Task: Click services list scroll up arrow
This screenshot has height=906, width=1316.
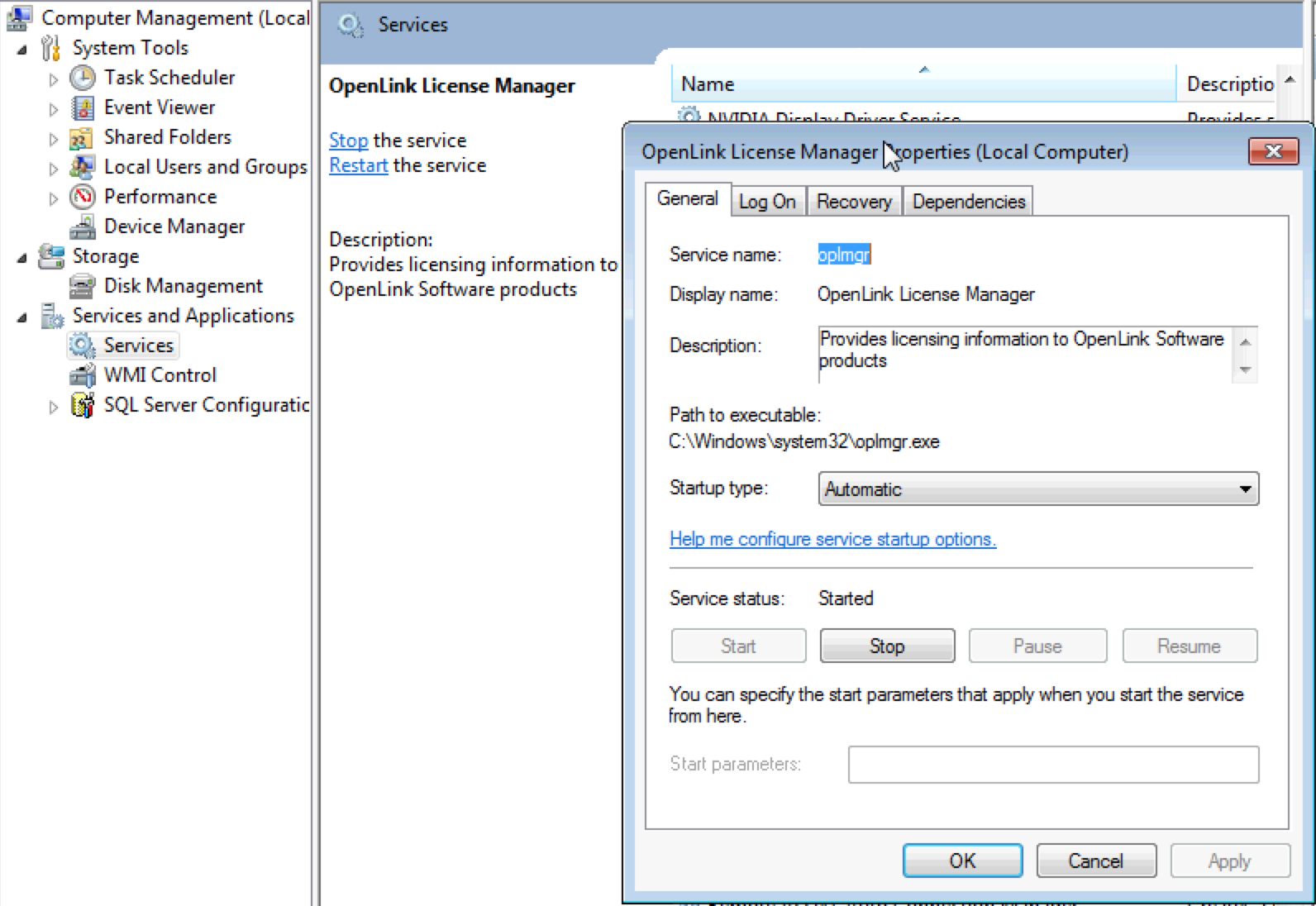Action: coord(1290,79)
